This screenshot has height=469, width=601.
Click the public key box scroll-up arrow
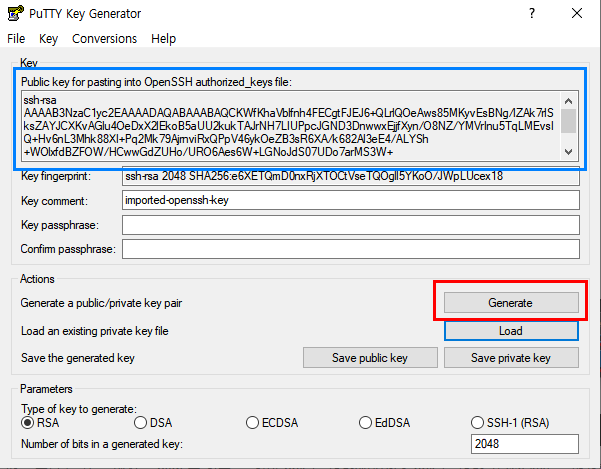pos(568,101)
